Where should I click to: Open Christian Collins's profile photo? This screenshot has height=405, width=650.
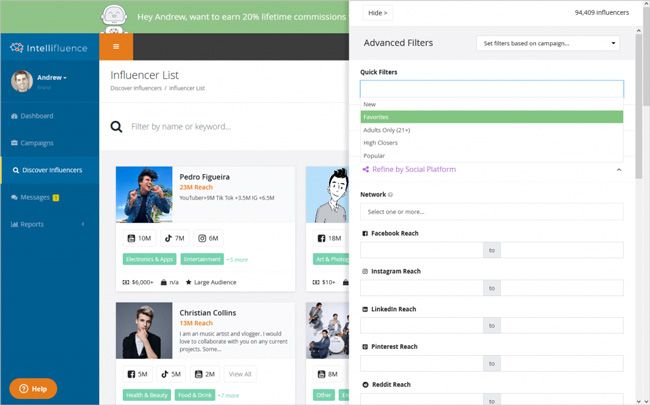(144, 330)
